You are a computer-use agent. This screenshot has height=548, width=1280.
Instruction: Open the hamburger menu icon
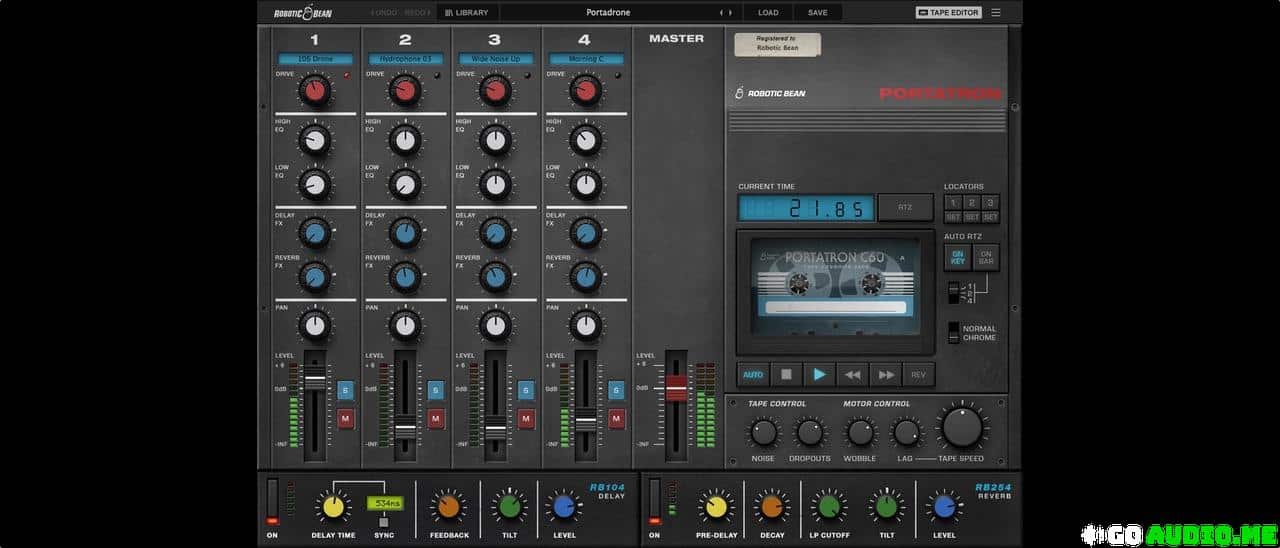[995, 13]
